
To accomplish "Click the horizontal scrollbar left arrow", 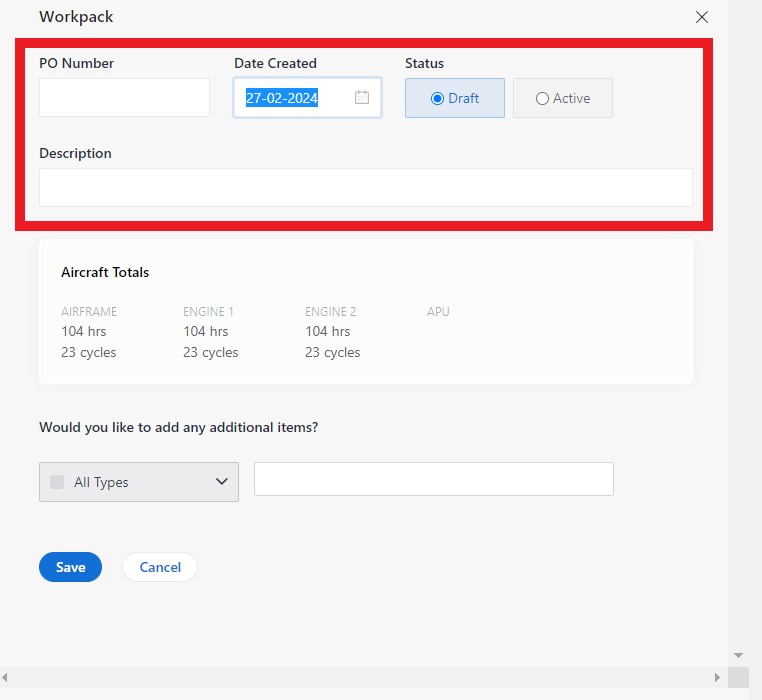I will pos(5,677).
